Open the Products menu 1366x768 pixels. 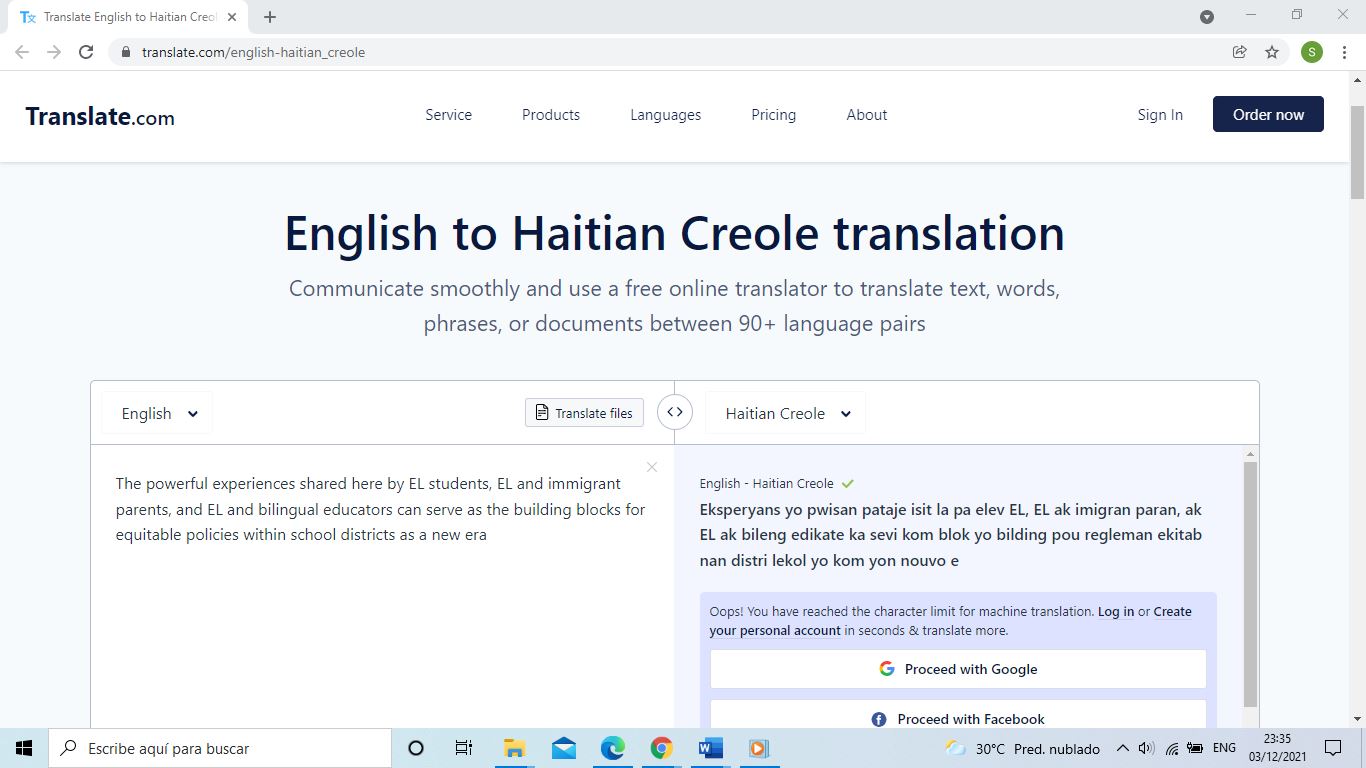point(551,115)
